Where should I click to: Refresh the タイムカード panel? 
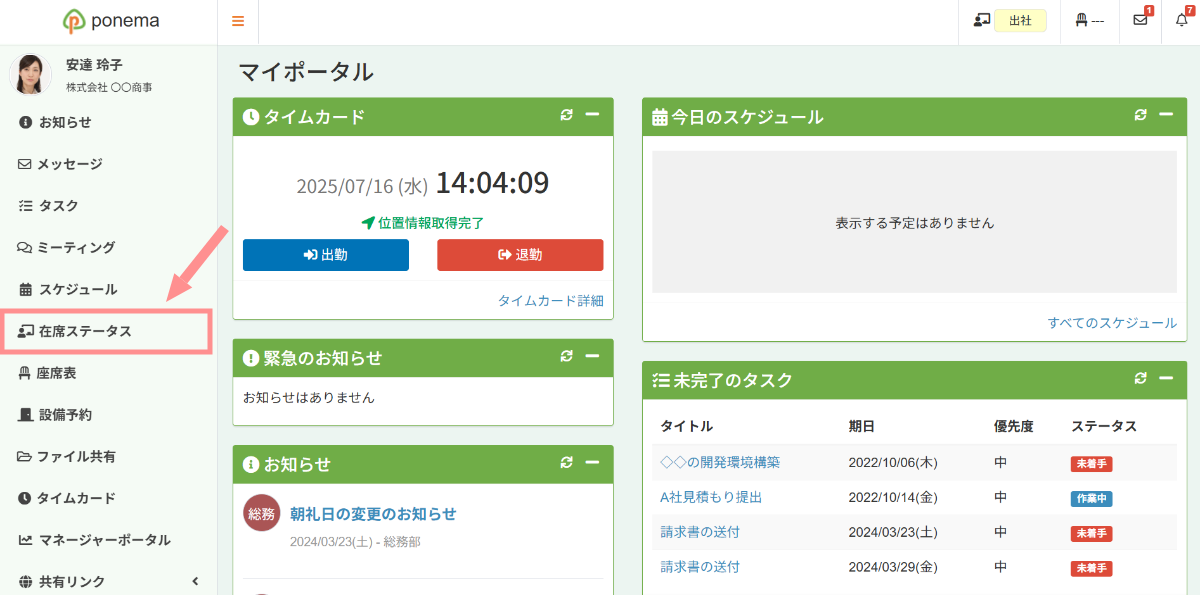tap(567, 116)
